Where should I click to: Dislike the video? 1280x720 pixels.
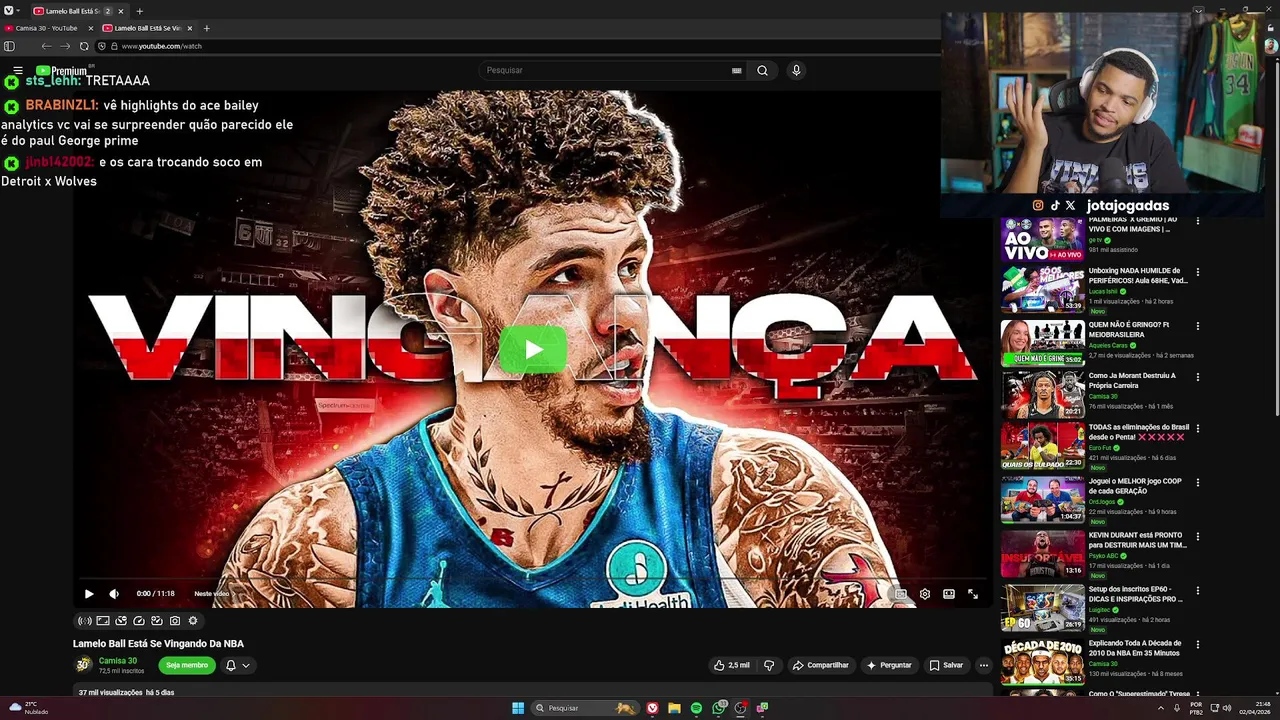[769, 665]
